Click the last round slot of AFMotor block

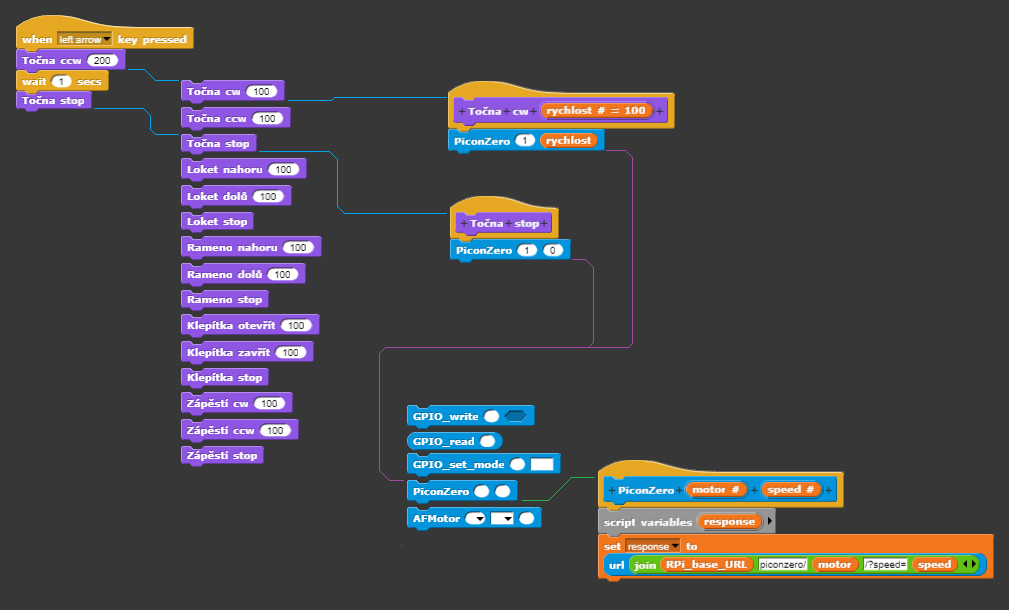pyautogui.click(x=527, y=519)
